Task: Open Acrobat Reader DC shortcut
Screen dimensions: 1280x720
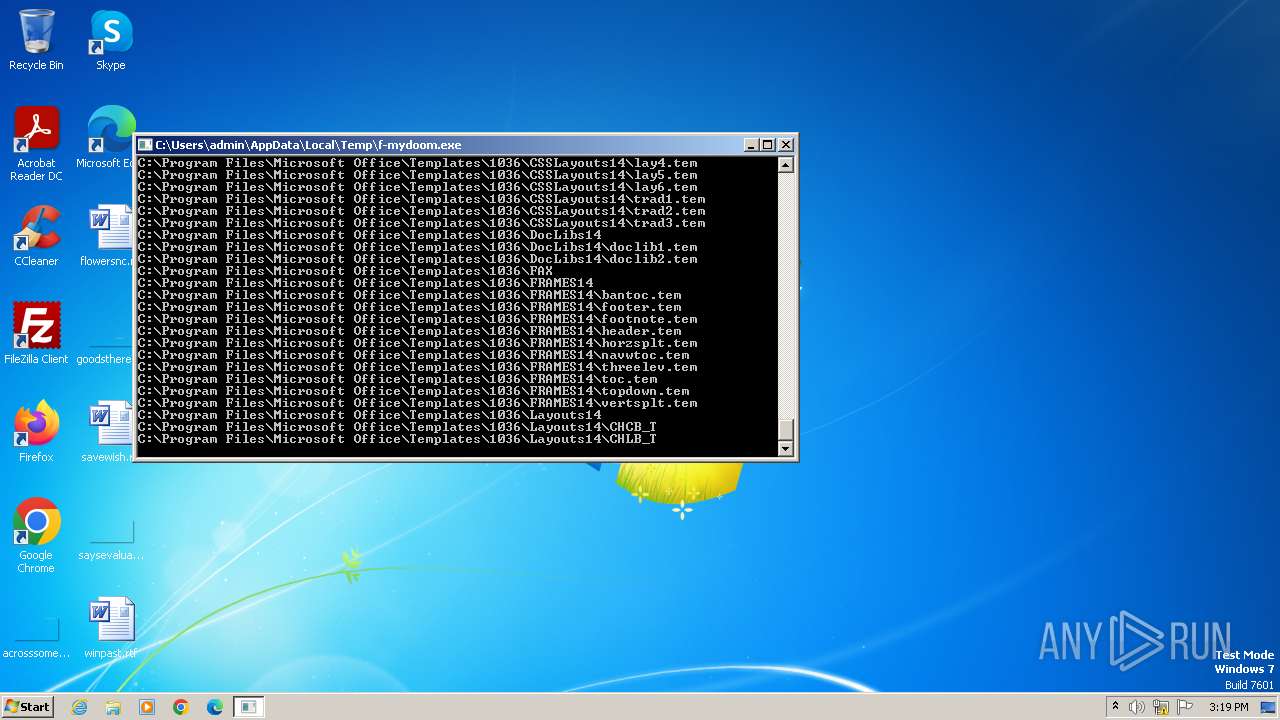Action: pos(36,144)
